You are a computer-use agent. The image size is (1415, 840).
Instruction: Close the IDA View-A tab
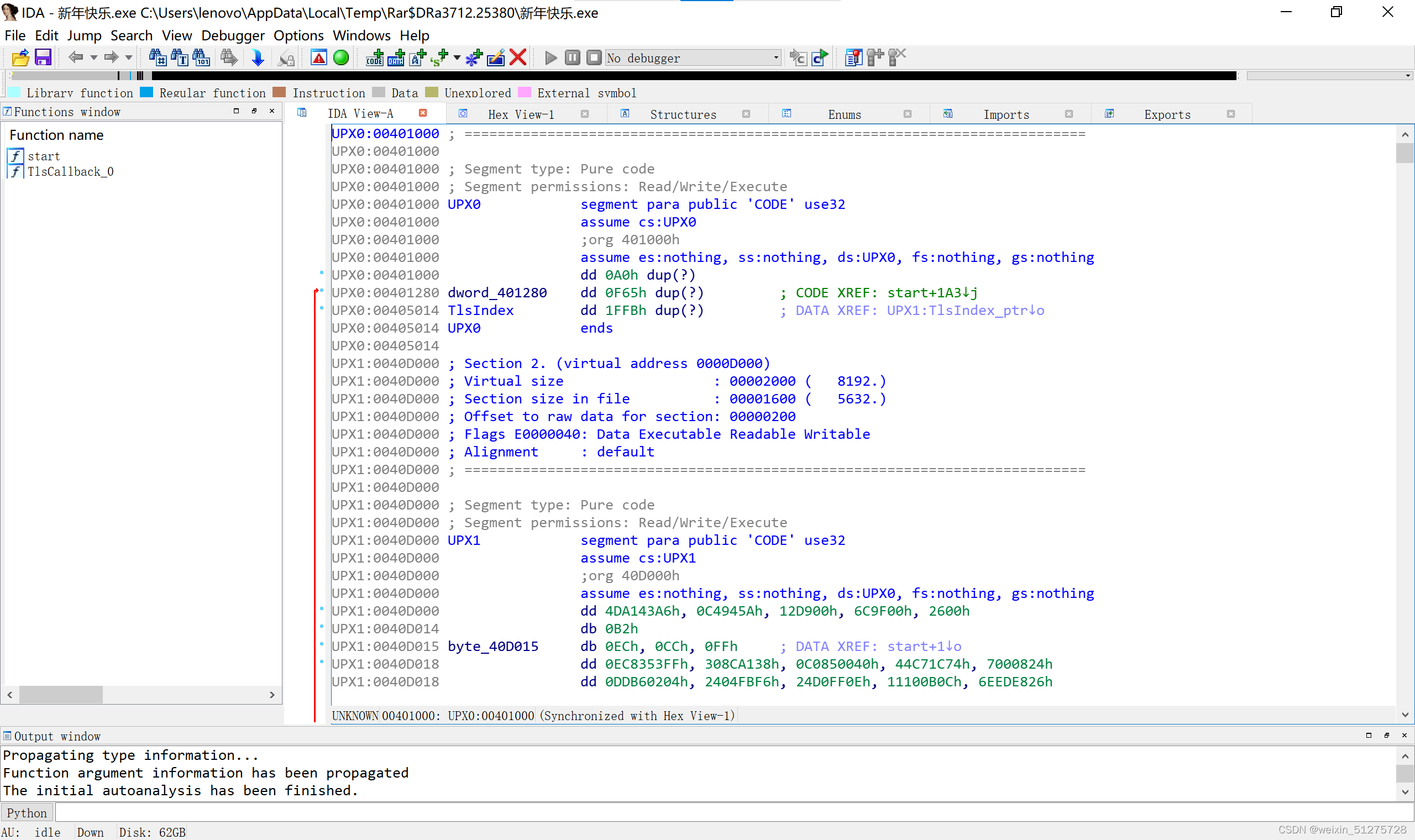click(x=422, y=113)
